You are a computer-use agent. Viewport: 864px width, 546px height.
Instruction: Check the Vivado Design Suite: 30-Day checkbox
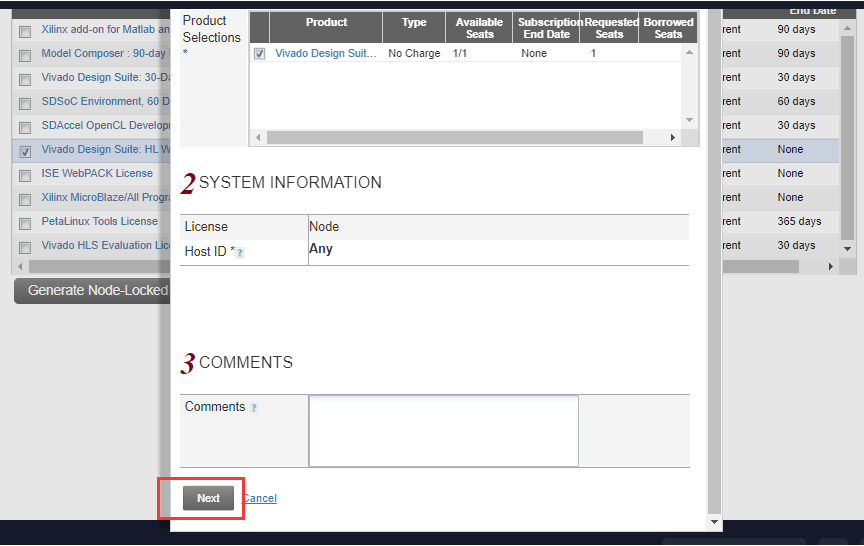point(25,80)
